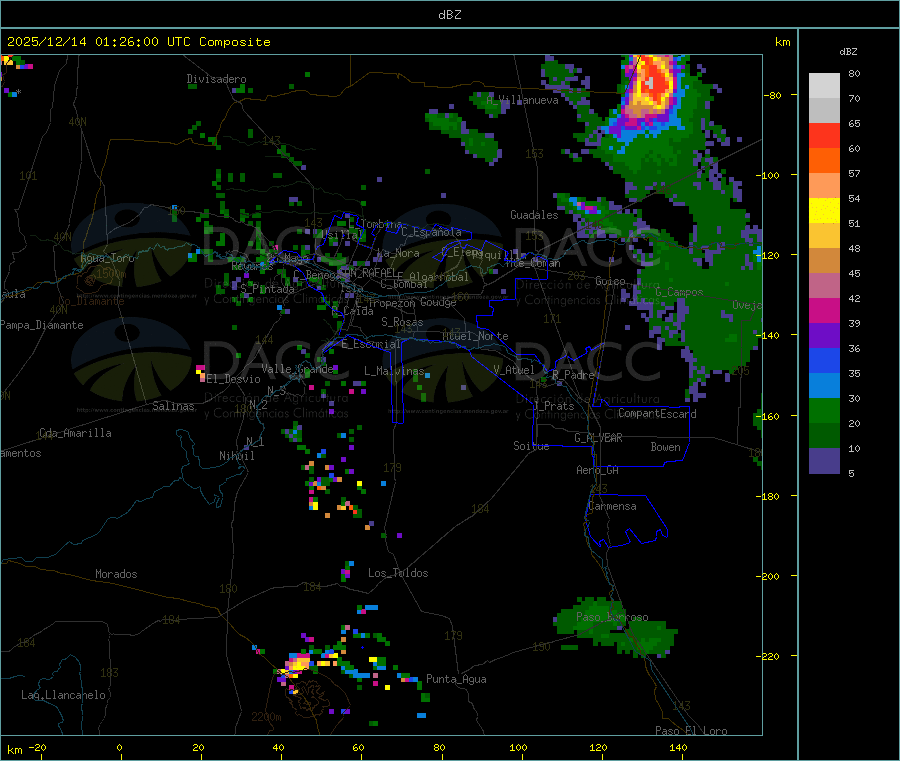
Task: Select the 30 dBZ green swatch
Action: coord(824,410)
